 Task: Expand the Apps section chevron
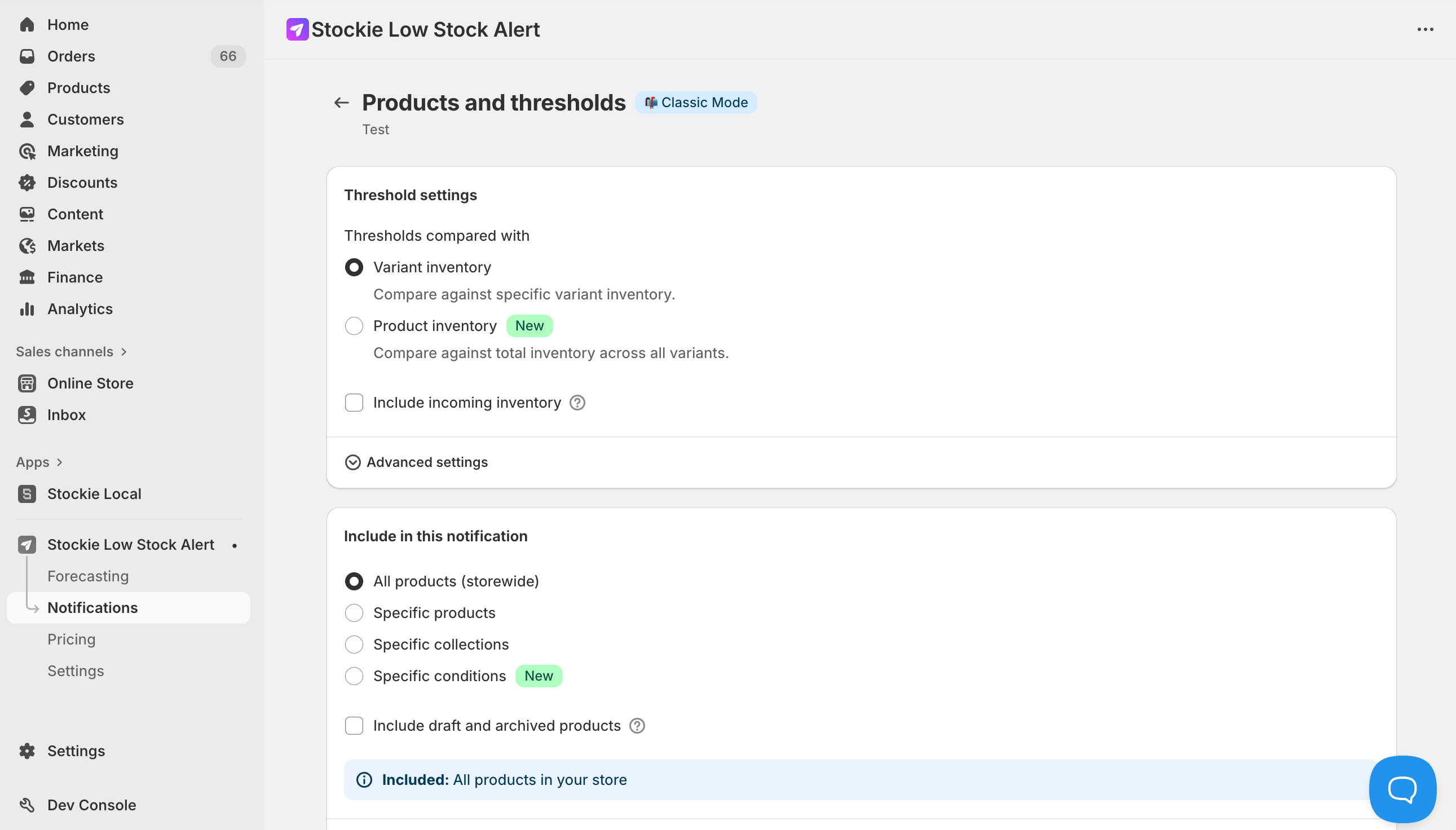coord(59,462)
